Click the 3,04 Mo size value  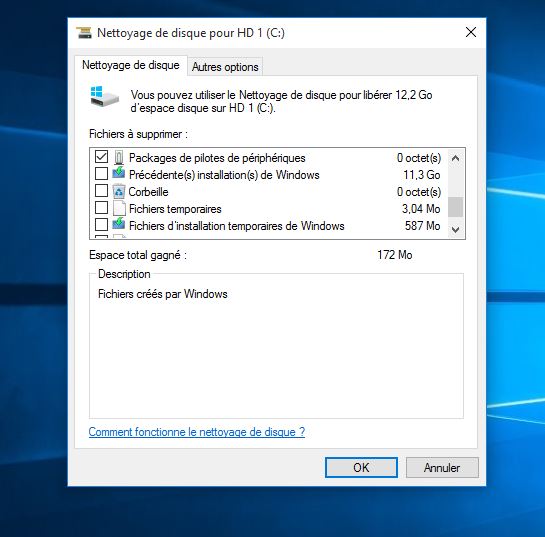[421, 209]
